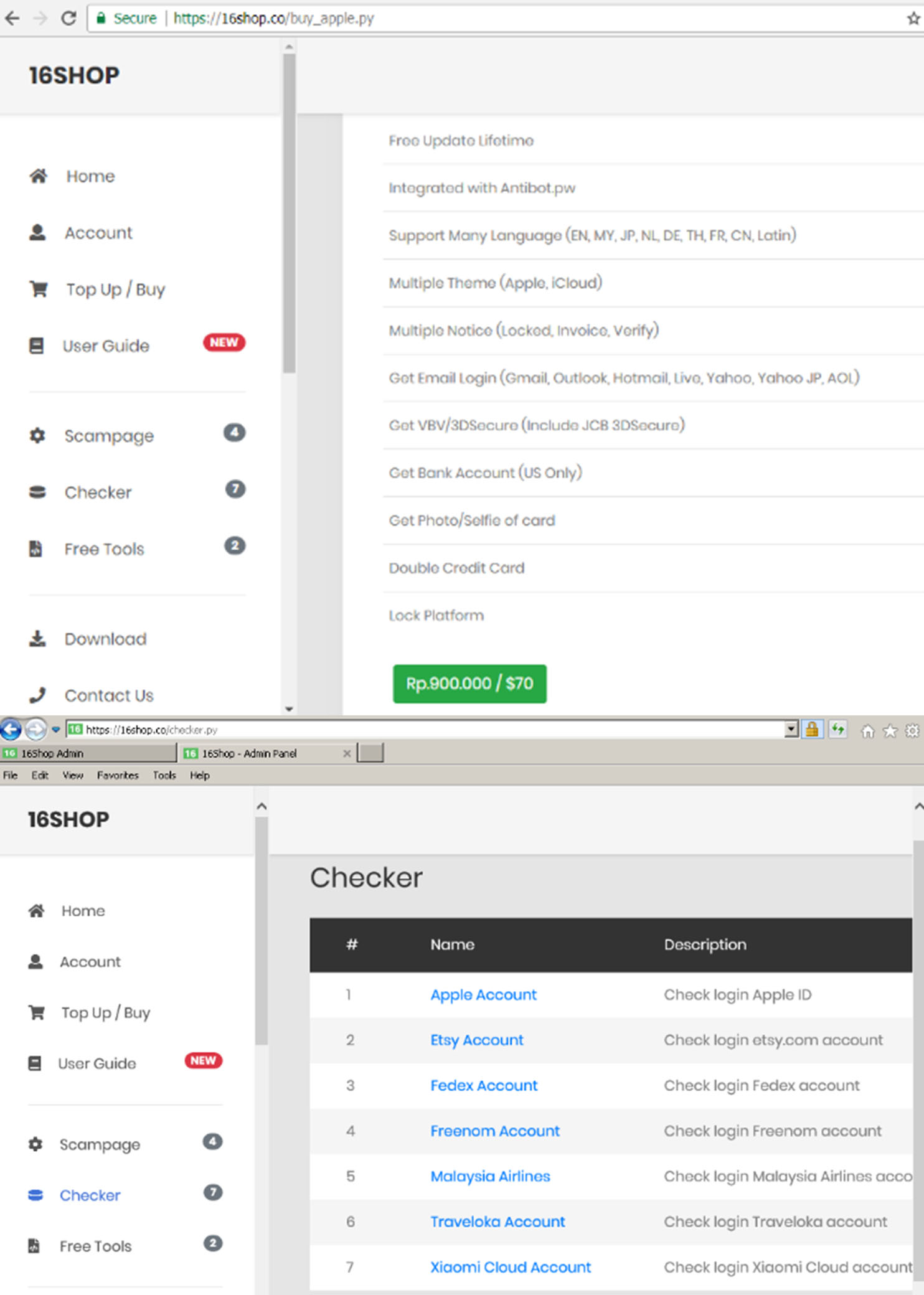Viewport: 924px width, 1295px height.
Task: Click the Download icon in the sidebar
Action: (37, 639)
